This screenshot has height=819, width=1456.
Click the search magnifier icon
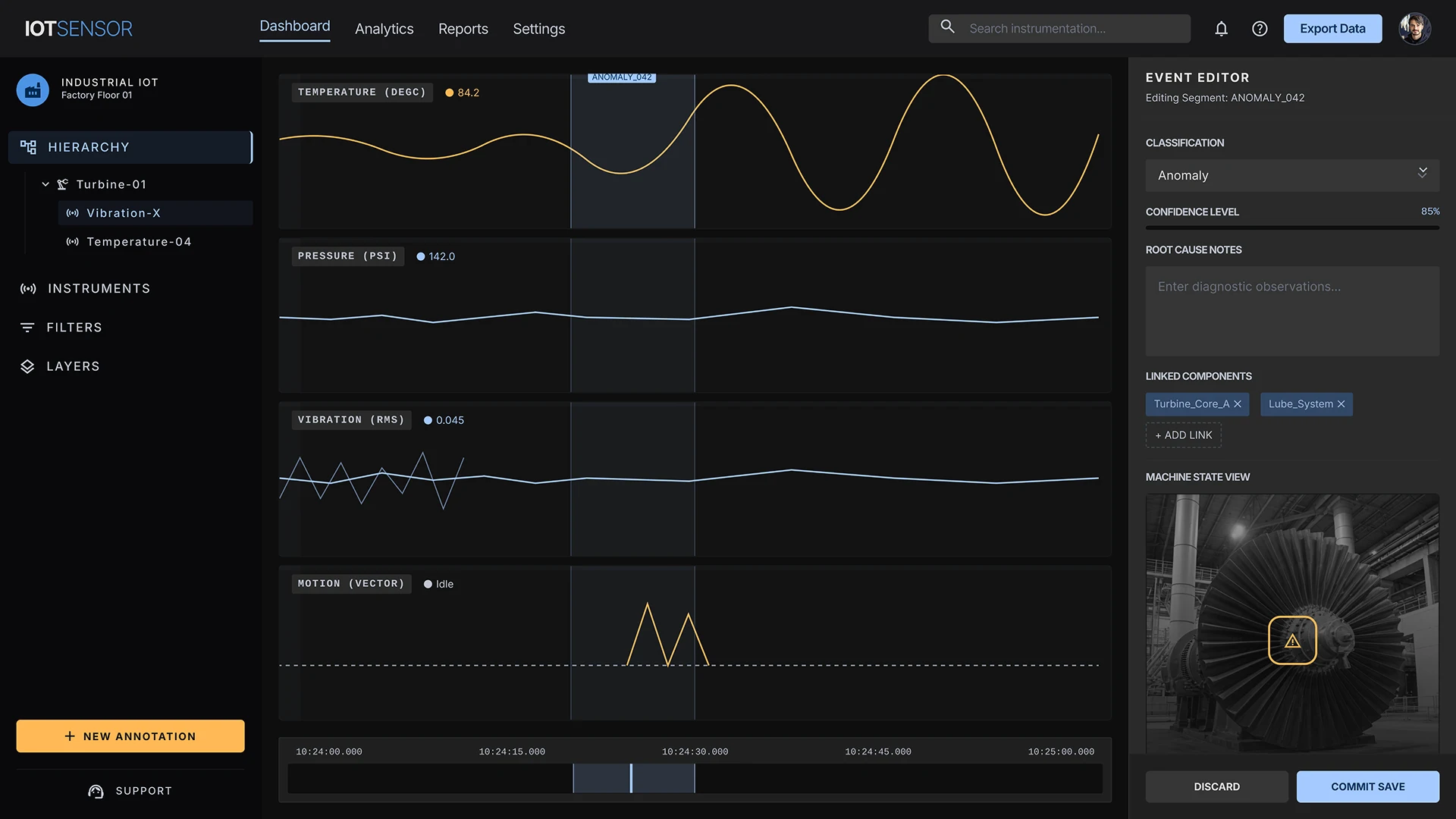(947, 27)
